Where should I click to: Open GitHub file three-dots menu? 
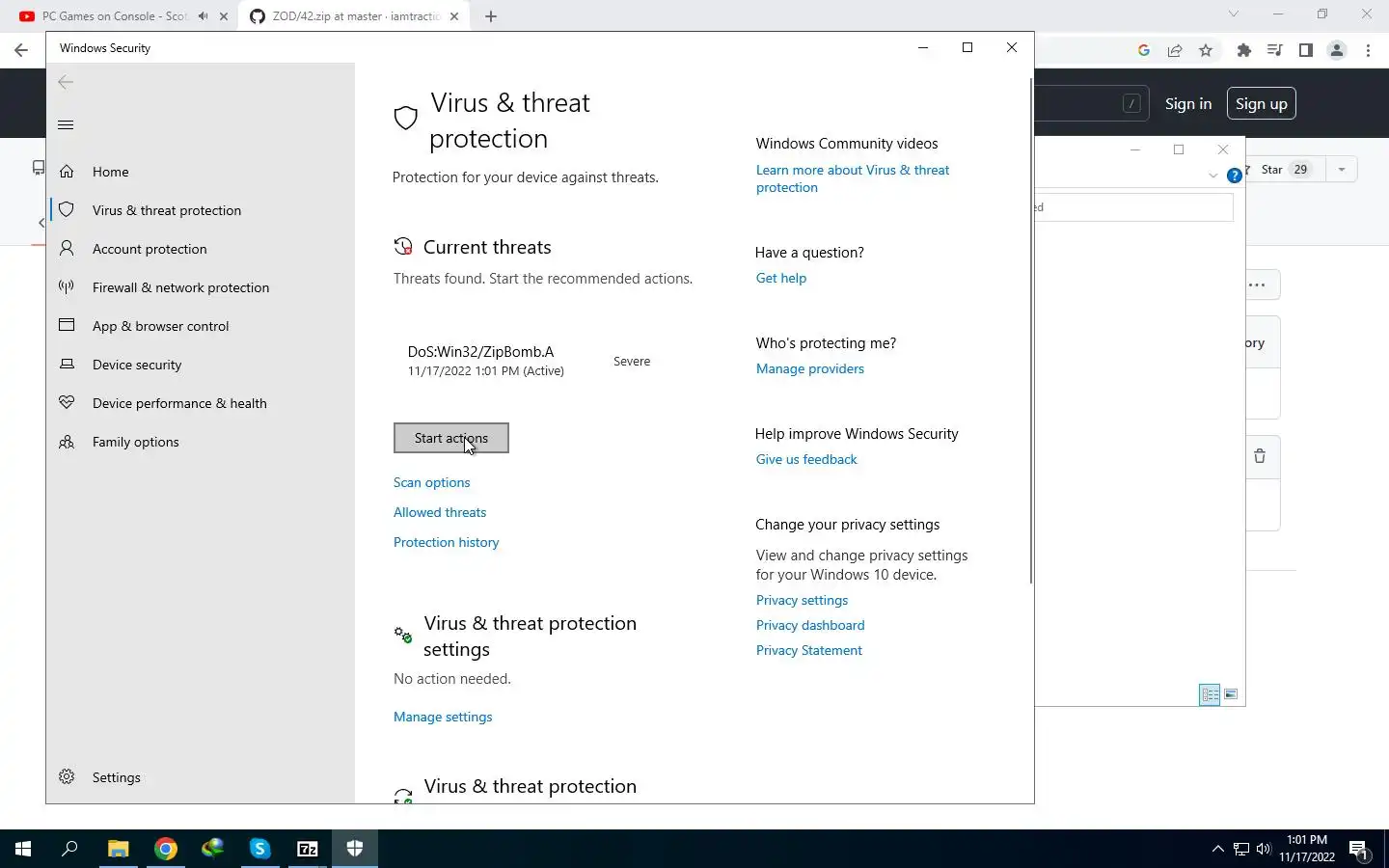pyautogui.click(x=1257, y=285)
